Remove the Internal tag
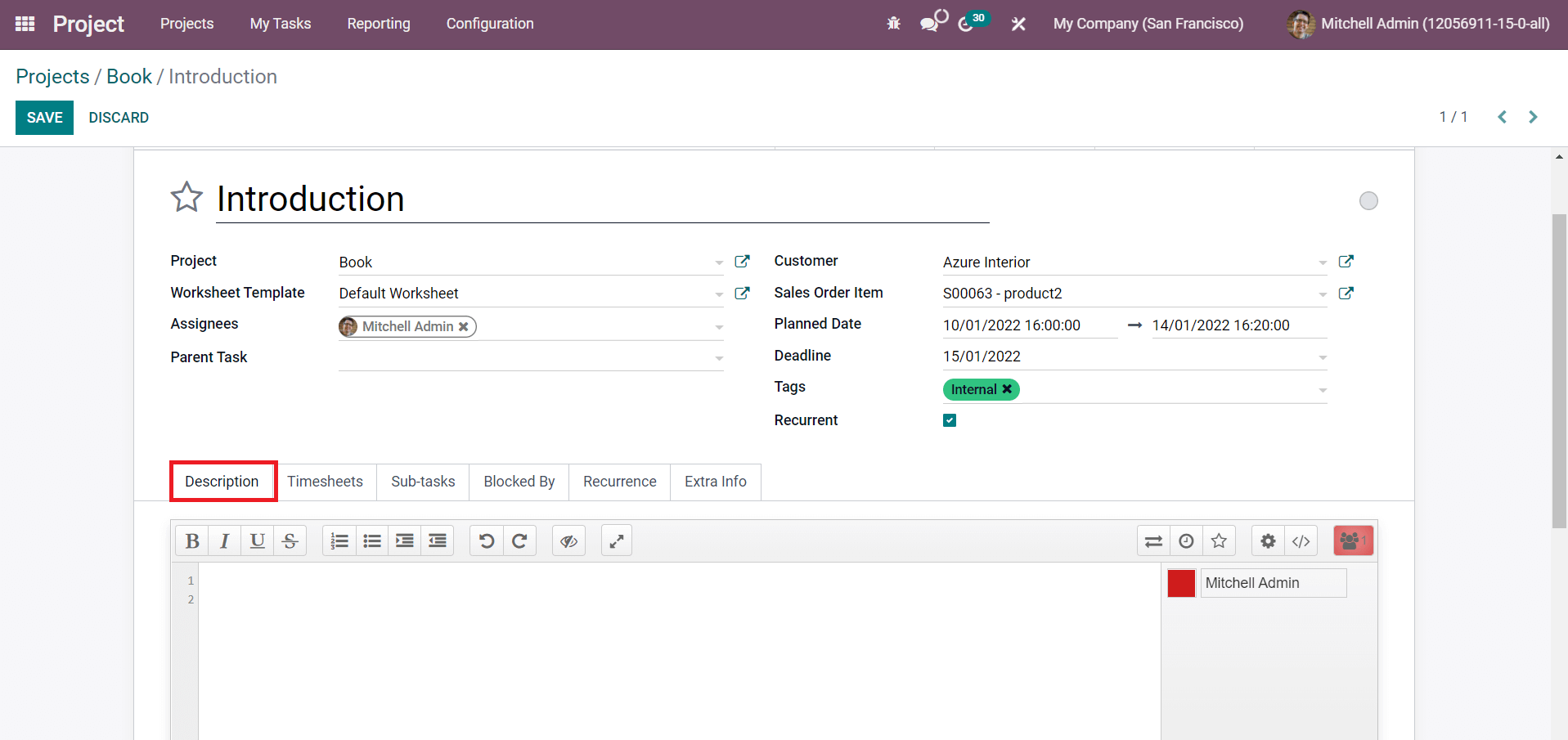Viewport: 1568px width, 740px height. click(1007, 389)
